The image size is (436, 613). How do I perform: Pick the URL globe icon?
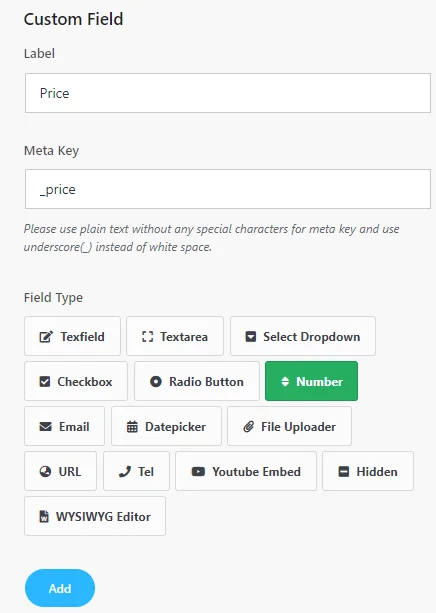click(x=45, y=471)
